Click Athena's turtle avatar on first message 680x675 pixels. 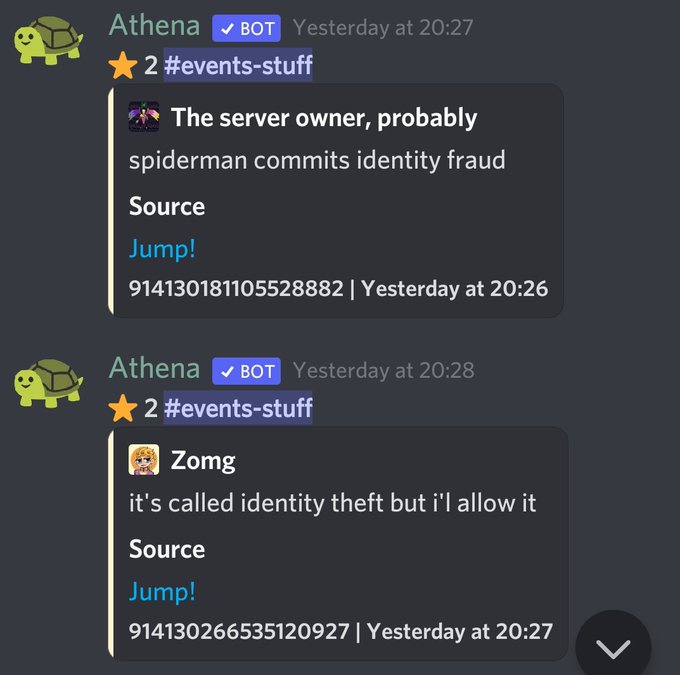(x=49, y=40)
